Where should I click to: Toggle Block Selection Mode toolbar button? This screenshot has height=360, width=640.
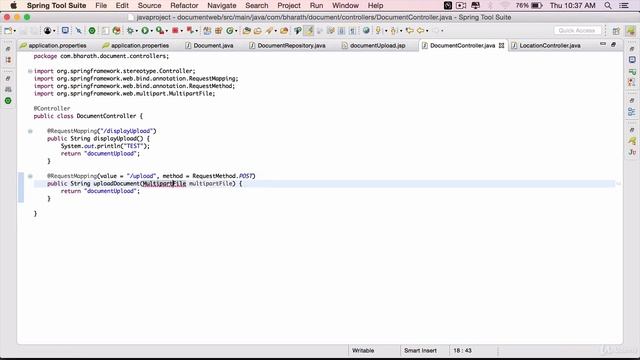click(342, 31)
